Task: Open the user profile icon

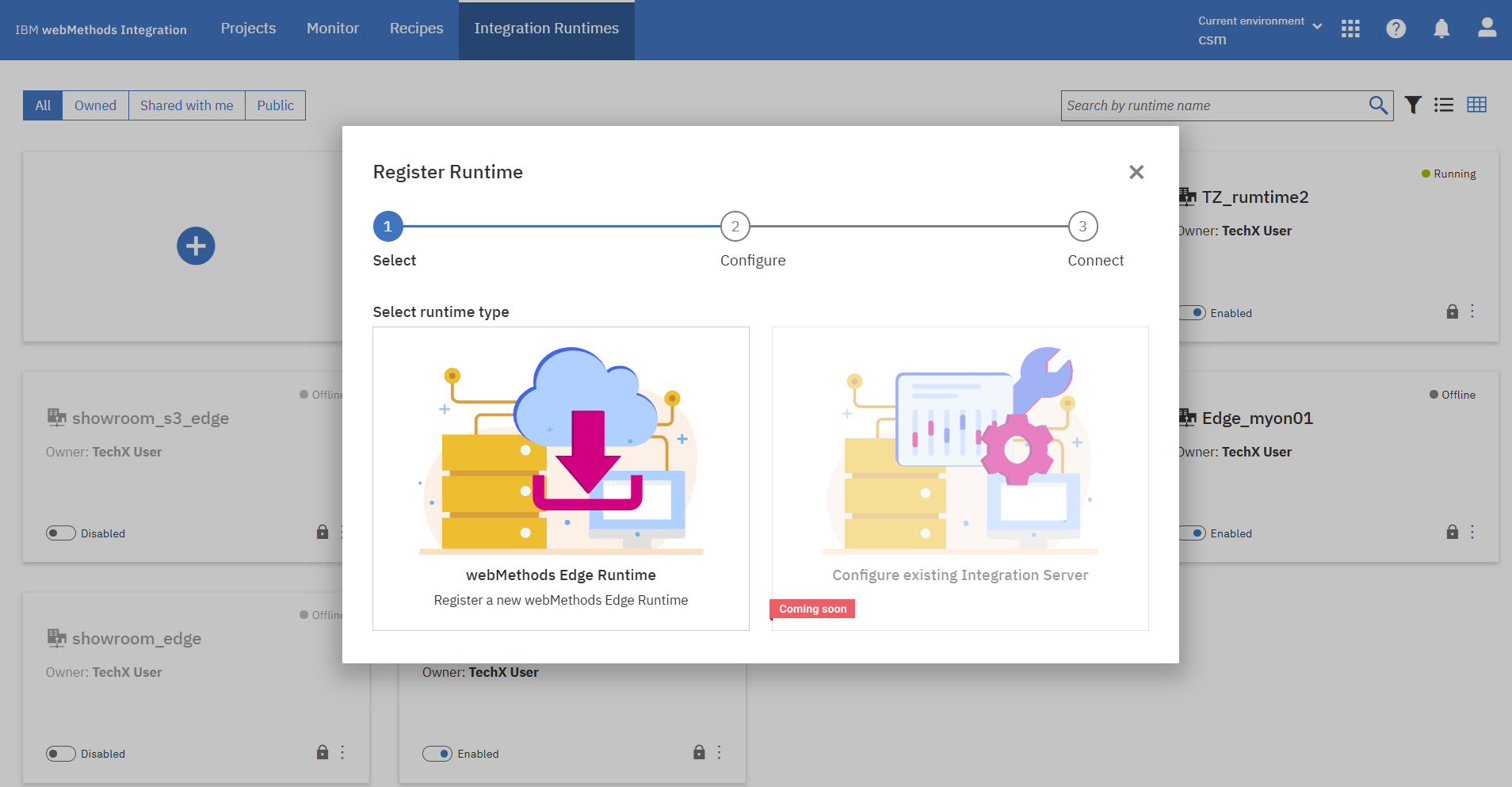Action: (x=1487, y=29)
